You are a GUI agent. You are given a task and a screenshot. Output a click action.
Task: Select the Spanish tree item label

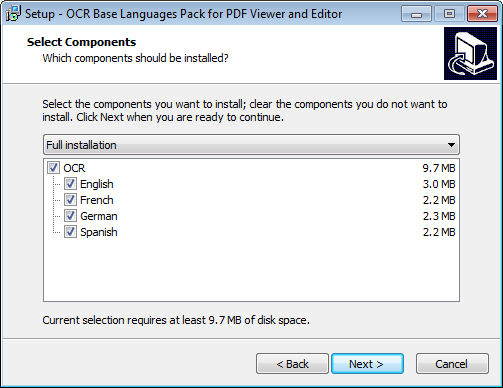click(99, 232)
